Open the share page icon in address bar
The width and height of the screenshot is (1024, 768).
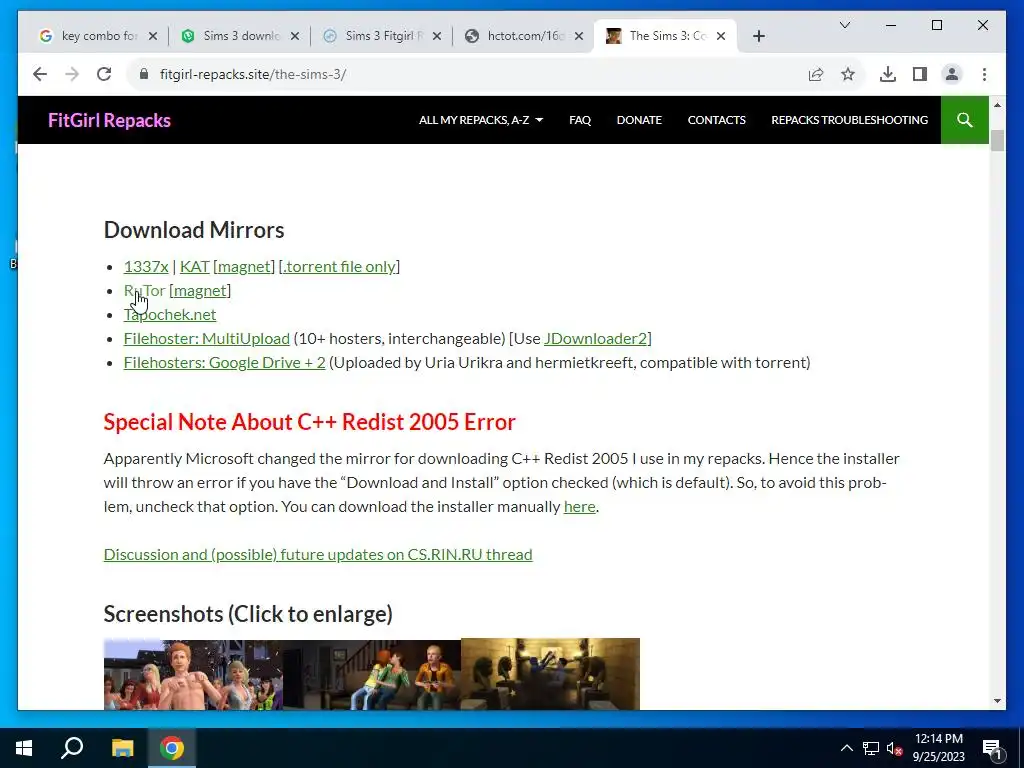[x=816, y=74]
